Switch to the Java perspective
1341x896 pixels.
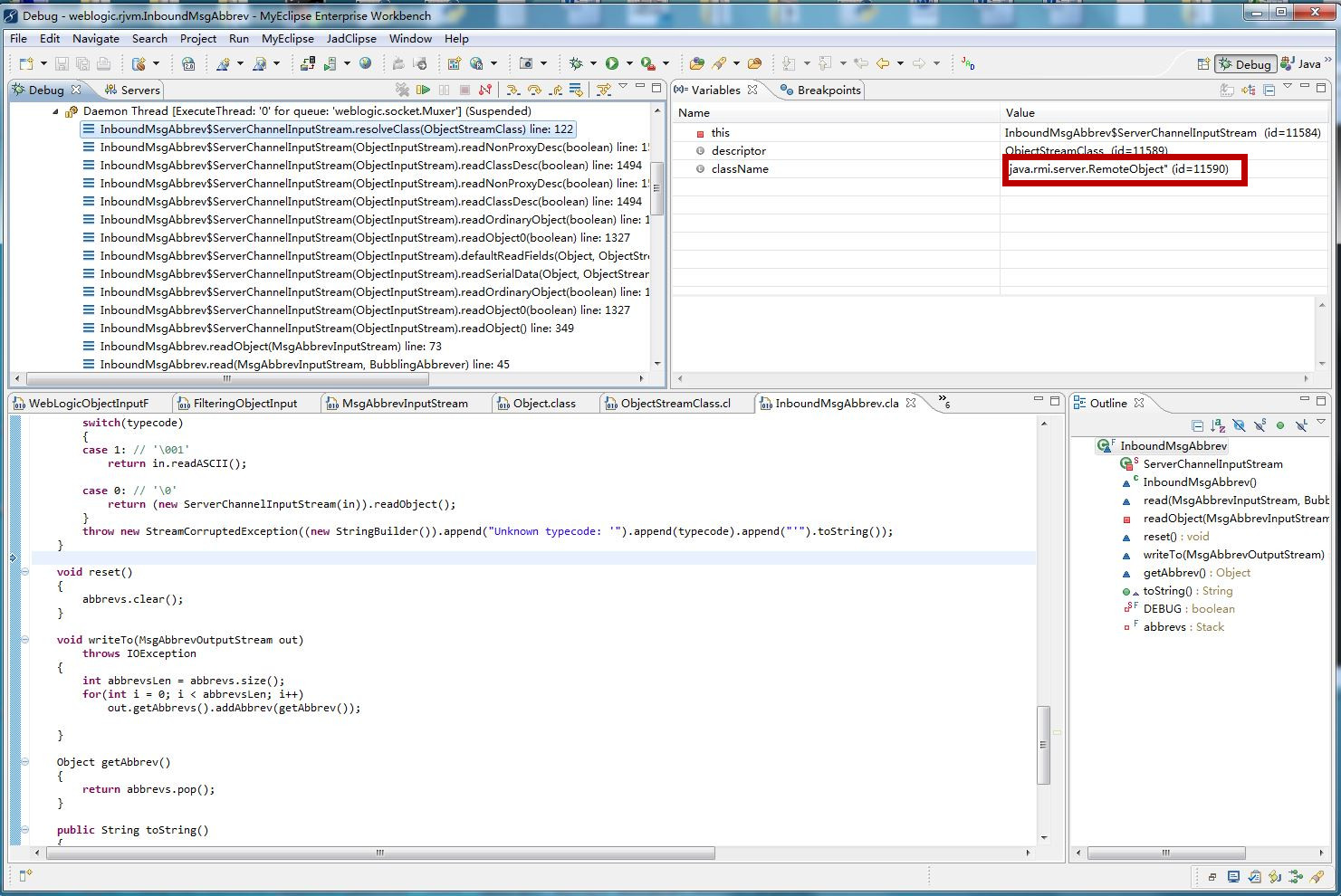click(x=1301, y=63)
